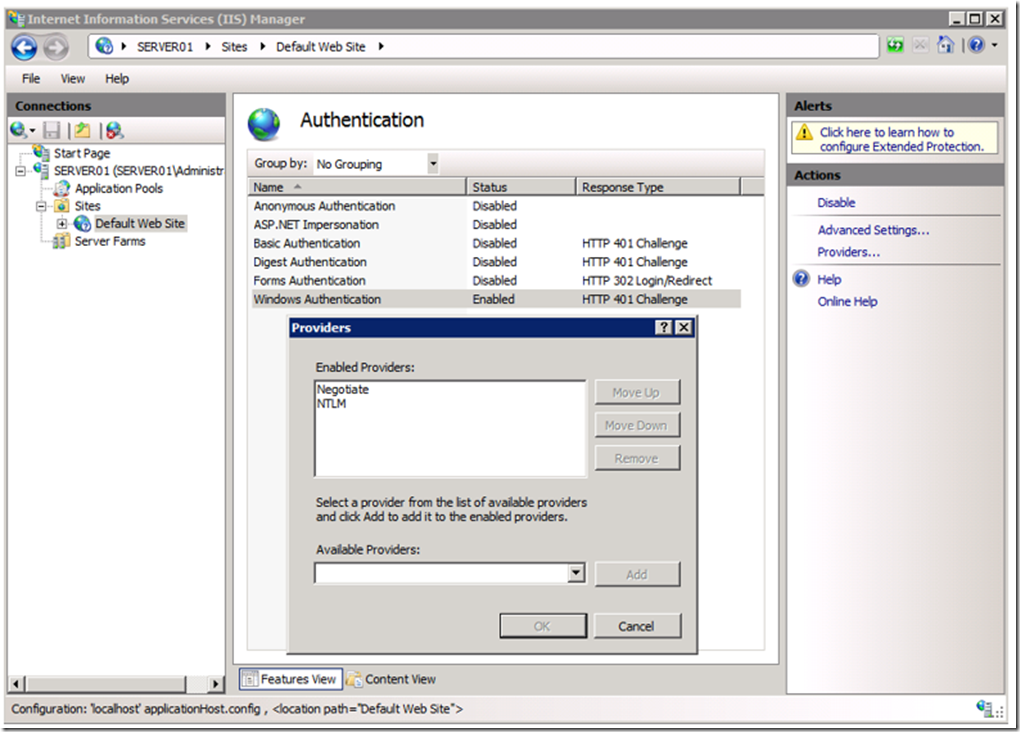
Task: Select the Forms Authentication row
Action: [x=494, y=280]
